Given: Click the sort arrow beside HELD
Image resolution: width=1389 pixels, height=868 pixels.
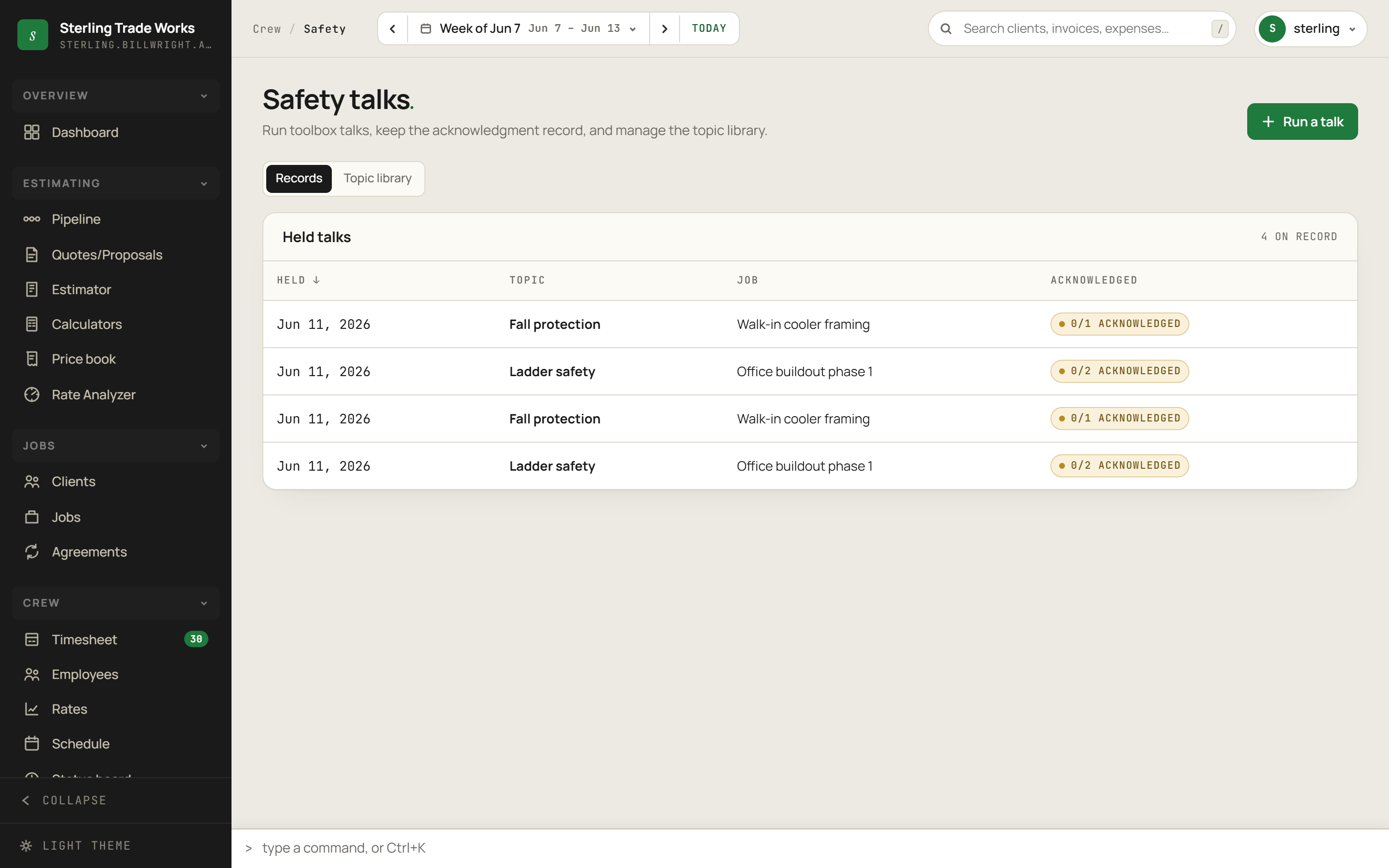Looking at the screenshot, I should (316, 280).
